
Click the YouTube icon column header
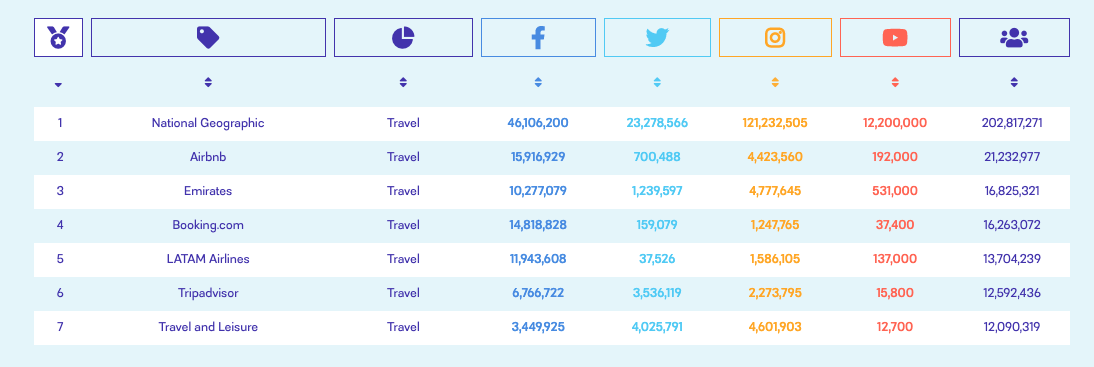coord(895,38)
